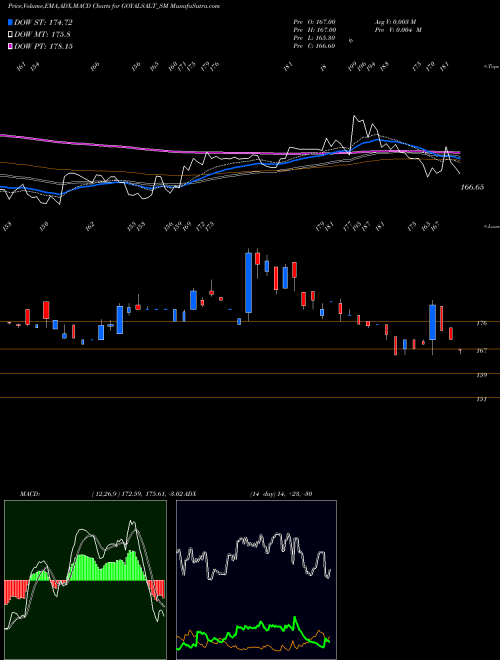Click the 'Pre O: 167.00' value
Screen dimensions: 500x660
pyautogui.click(x=314, y=22)
